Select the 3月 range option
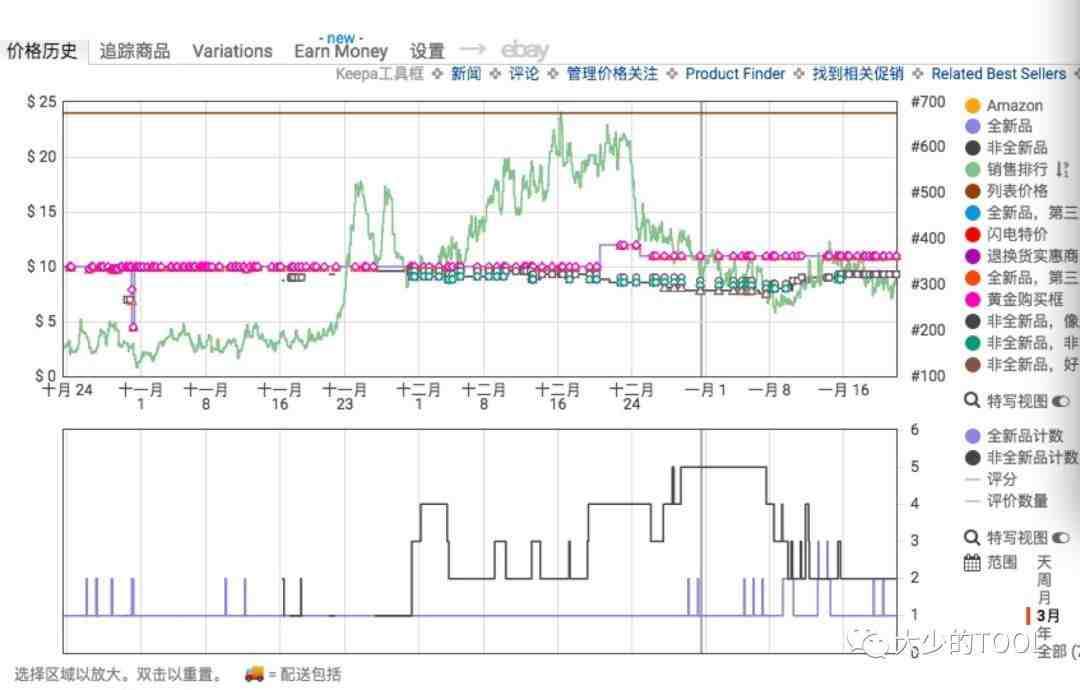Viewport: 1080px width, 690px height. click(1047, 615)
